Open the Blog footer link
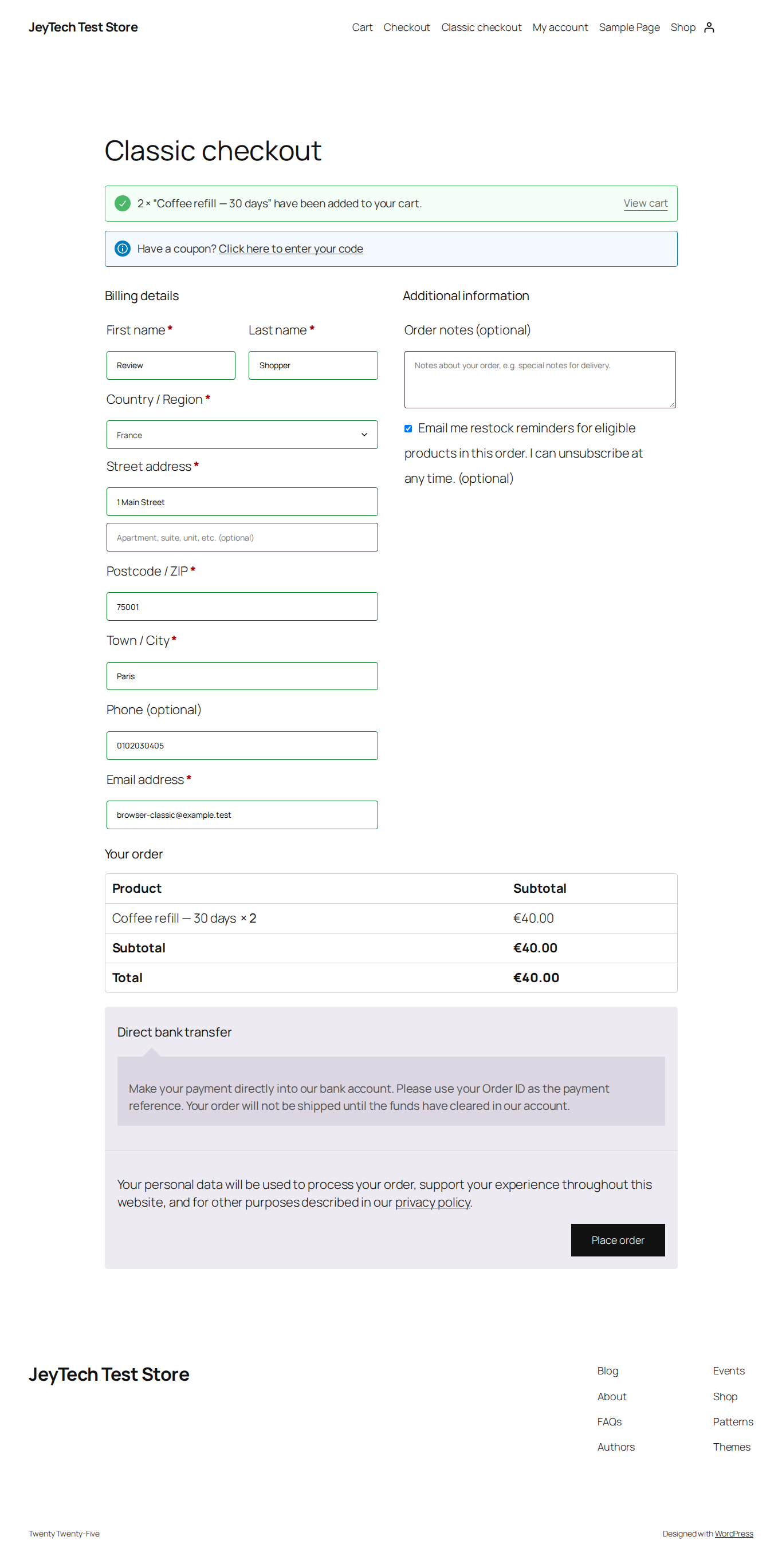Screen dimensions: 782x1568 [x=607, y=1371]
